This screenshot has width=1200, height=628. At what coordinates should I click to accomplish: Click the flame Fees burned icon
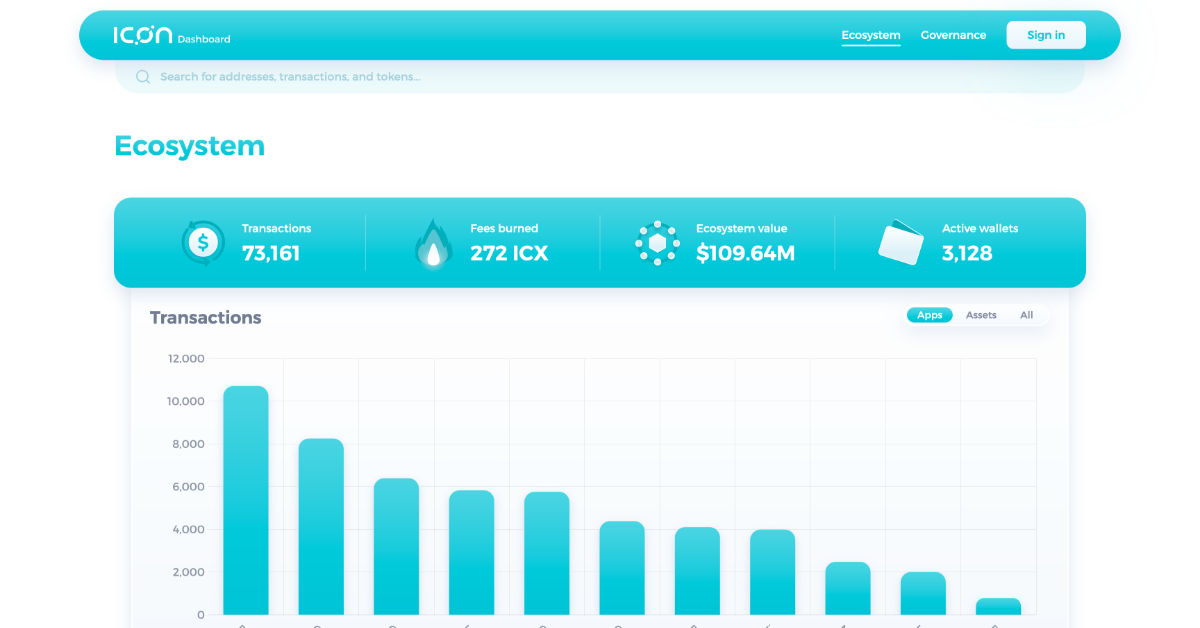[433, 244]
